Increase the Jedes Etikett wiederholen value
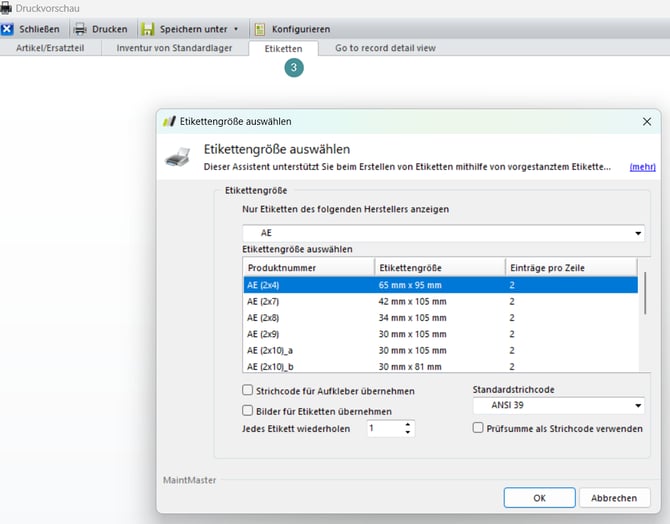Screen dimensions: 670x524 point(407,424)
